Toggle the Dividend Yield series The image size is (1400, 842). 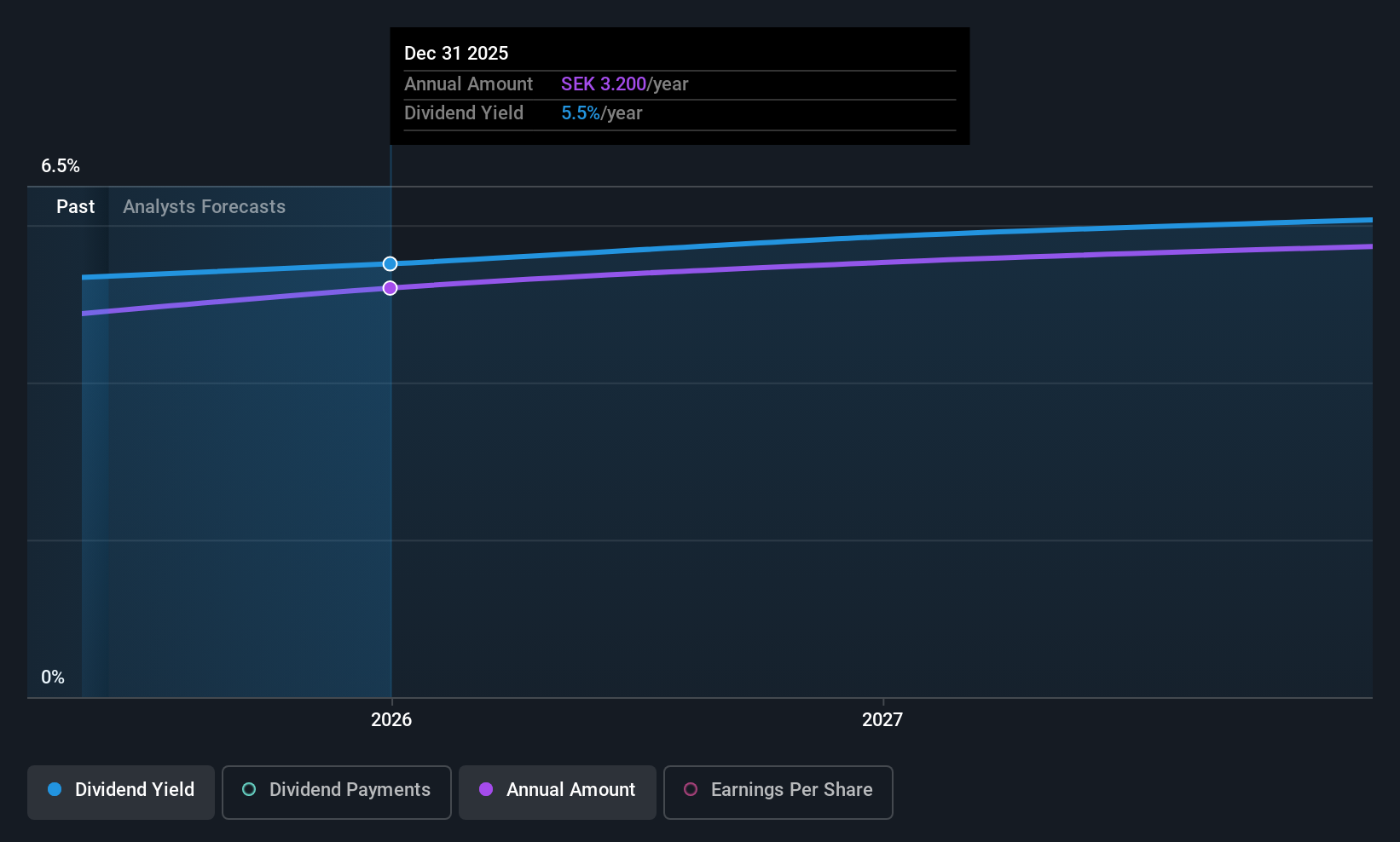[x=121, y=792]
